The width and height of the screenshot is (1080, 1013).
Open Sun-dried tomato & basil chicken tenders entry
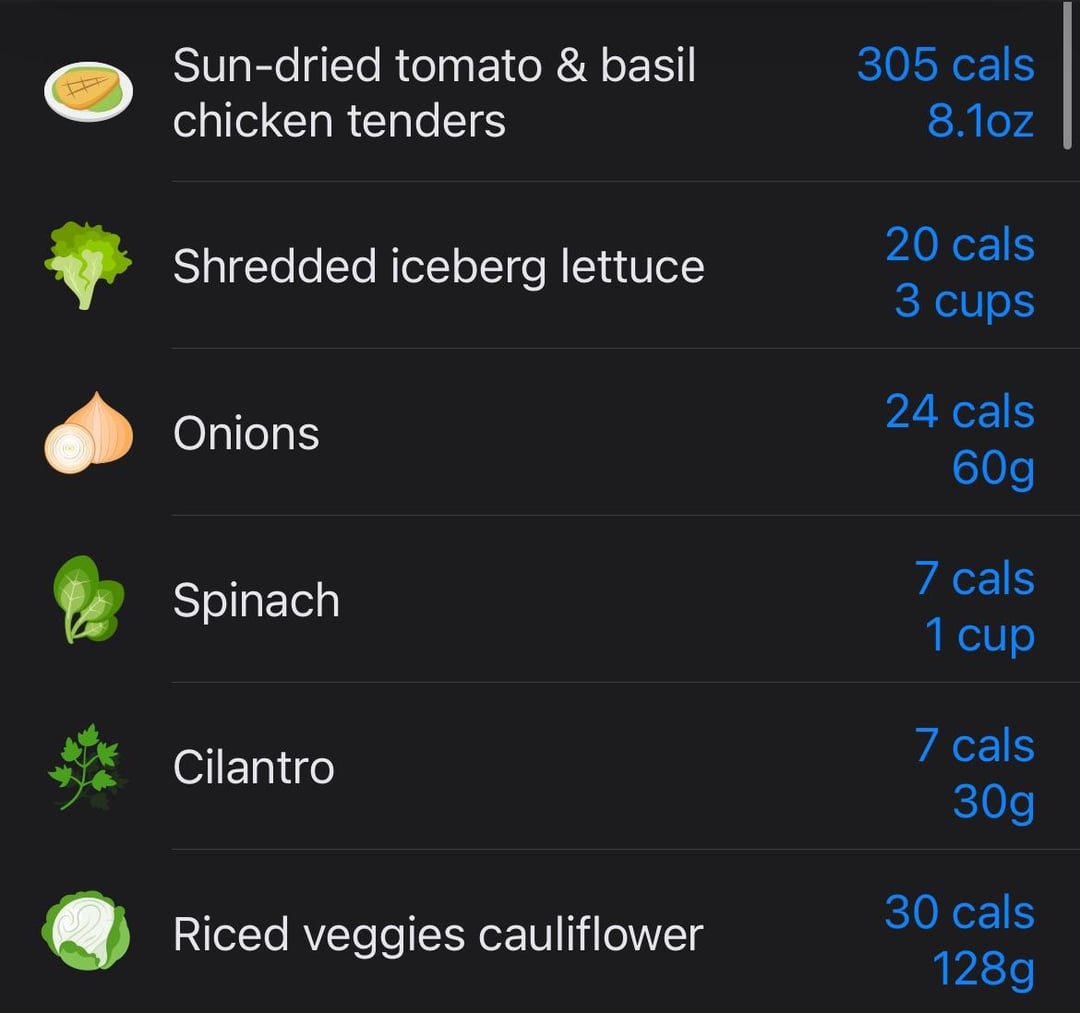(x=434, y=93)
